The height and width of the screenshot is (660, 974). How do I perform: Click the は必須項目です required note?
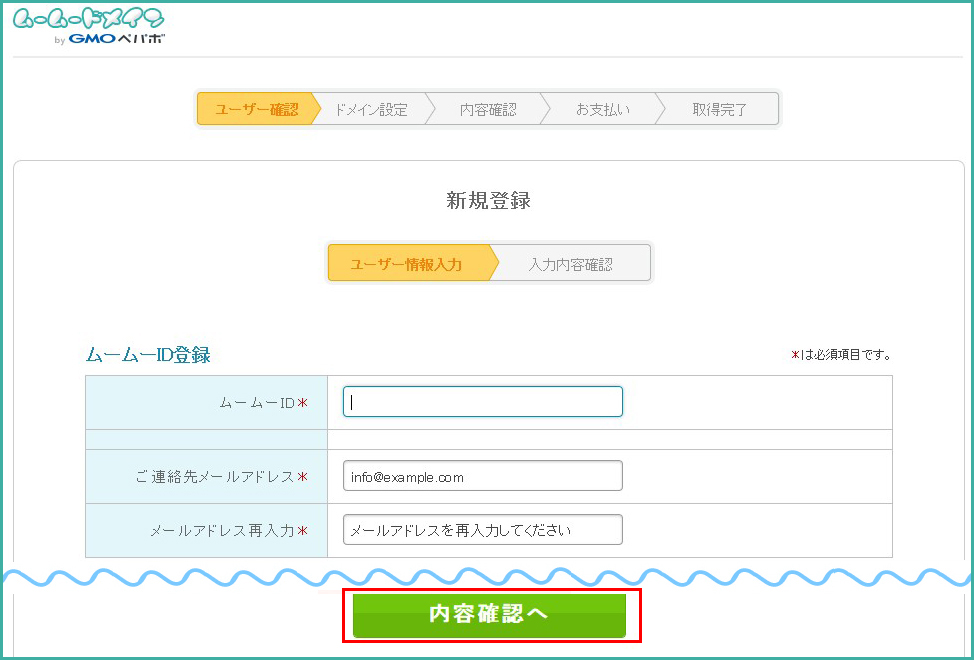[x=845, y=355]
